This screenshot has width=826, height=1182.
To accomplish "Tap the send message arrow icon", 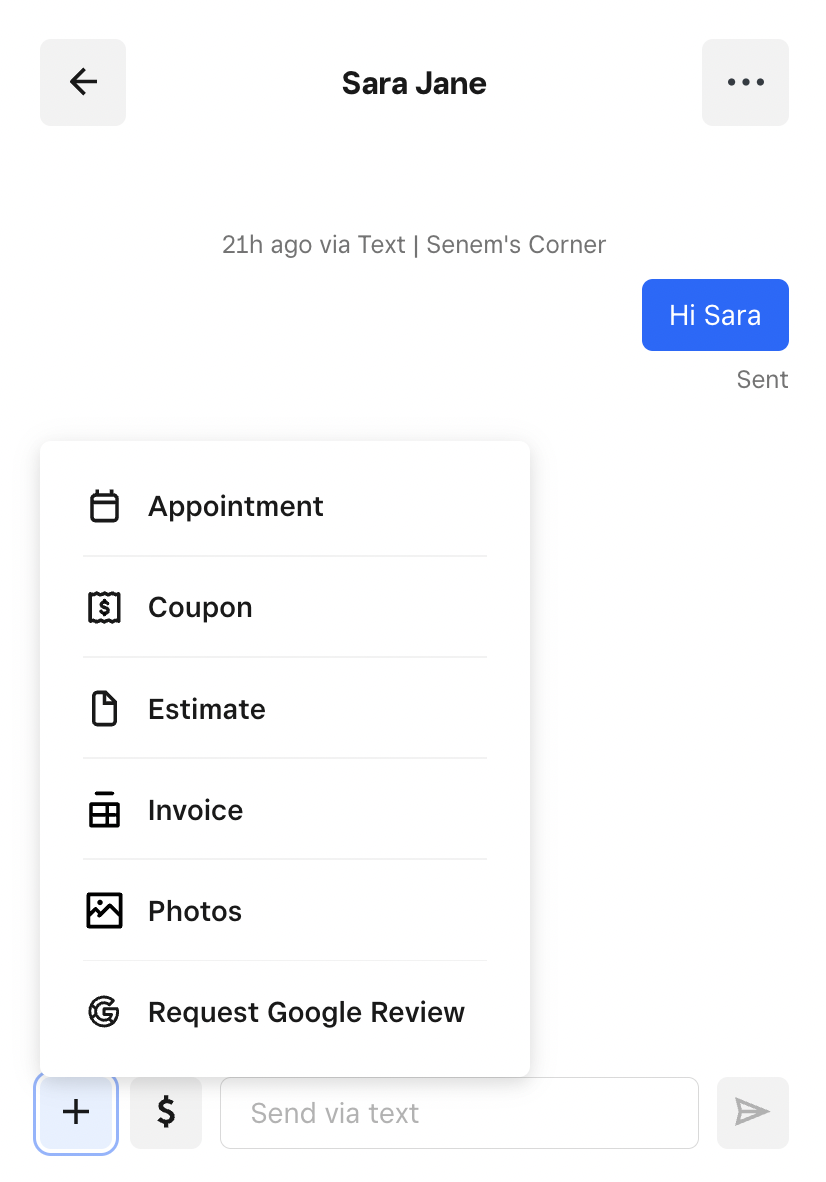I will [x=752, y=1112].
